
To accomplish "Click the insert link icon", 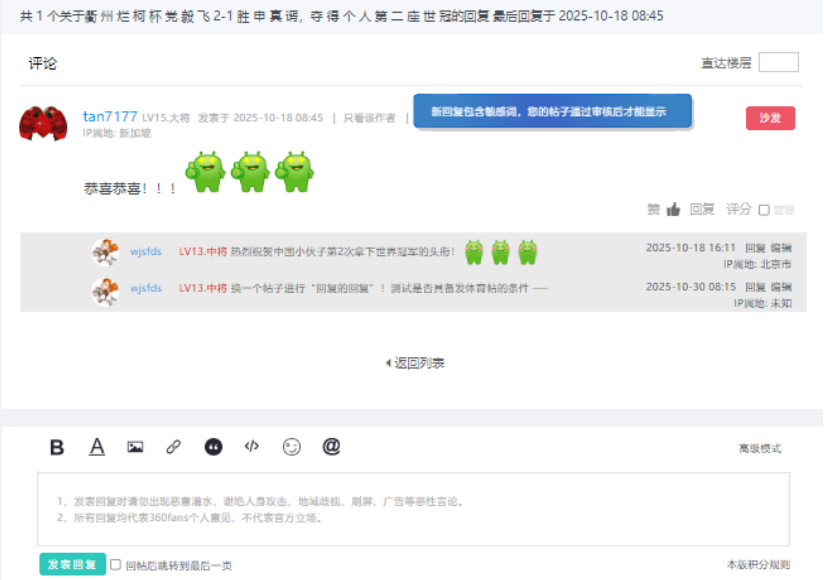I will pyautogui.click(x=174, y=447).
